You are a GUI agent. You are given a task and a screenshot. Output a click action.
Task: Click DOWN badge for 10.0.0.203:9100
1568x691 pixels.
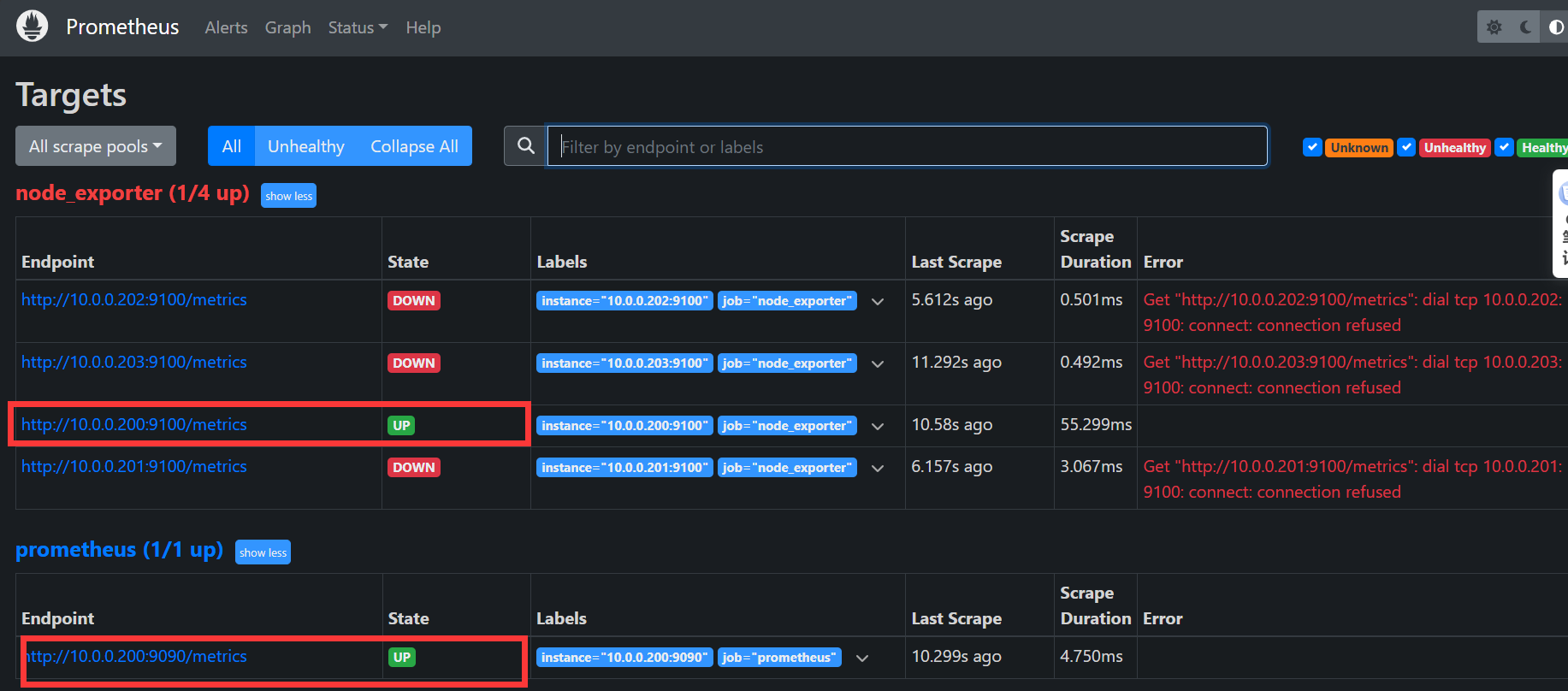coord(414,363)
